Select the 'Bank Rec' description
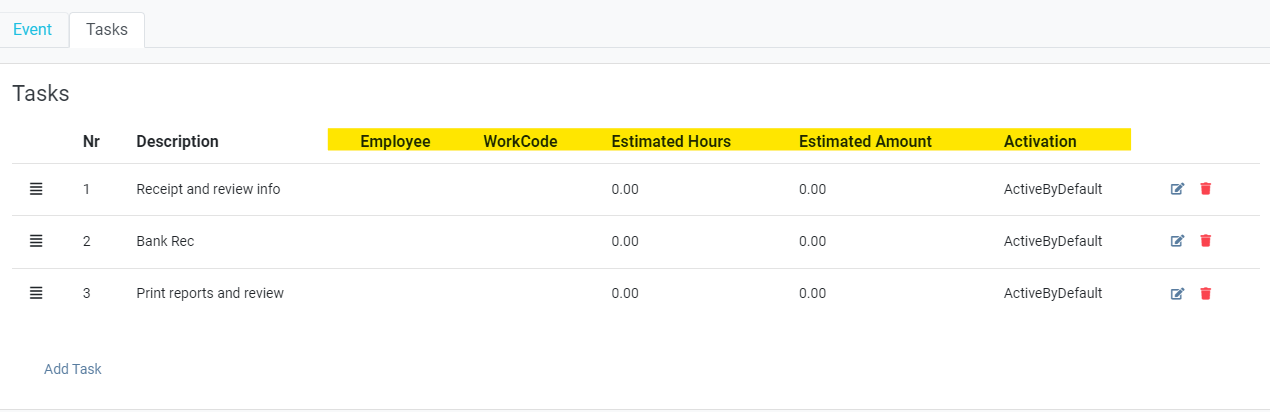Image resolution: width=1270 pixels, height=412 pixels. (x=165, y=241)
